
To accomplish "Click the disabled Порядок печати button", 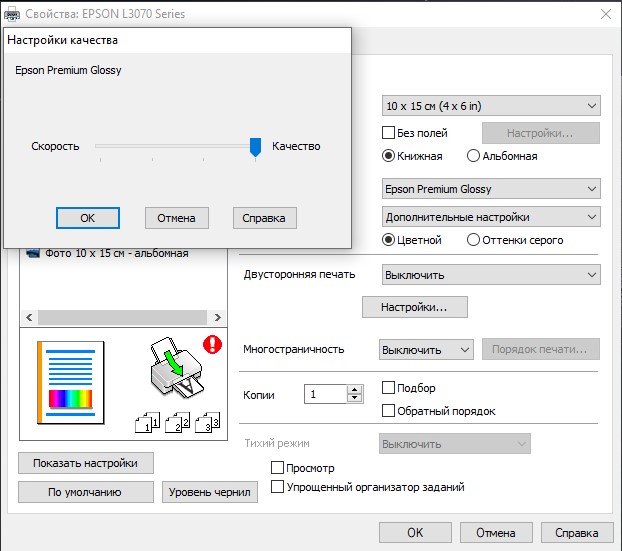I will pos(541,349).
